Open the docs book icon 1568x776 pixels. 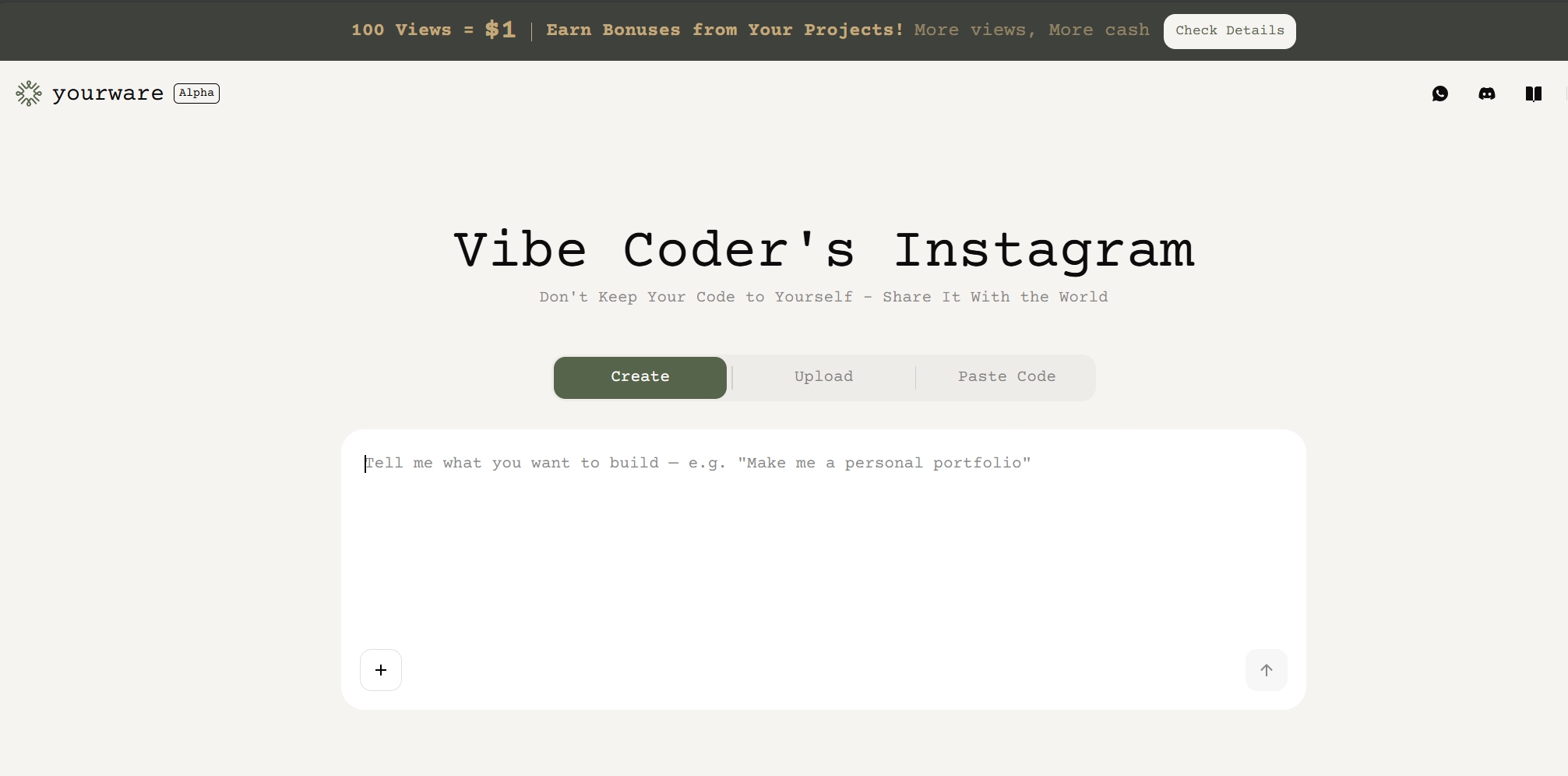[x=1533, y=93]
